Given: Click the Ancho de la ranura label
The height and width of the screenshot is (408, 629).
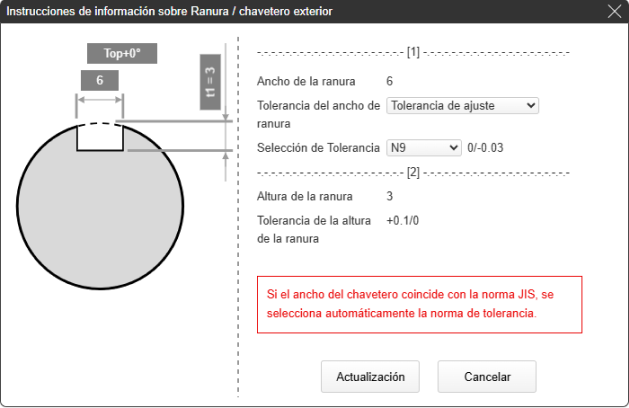Looking at the screenshot, I should 306,81.
